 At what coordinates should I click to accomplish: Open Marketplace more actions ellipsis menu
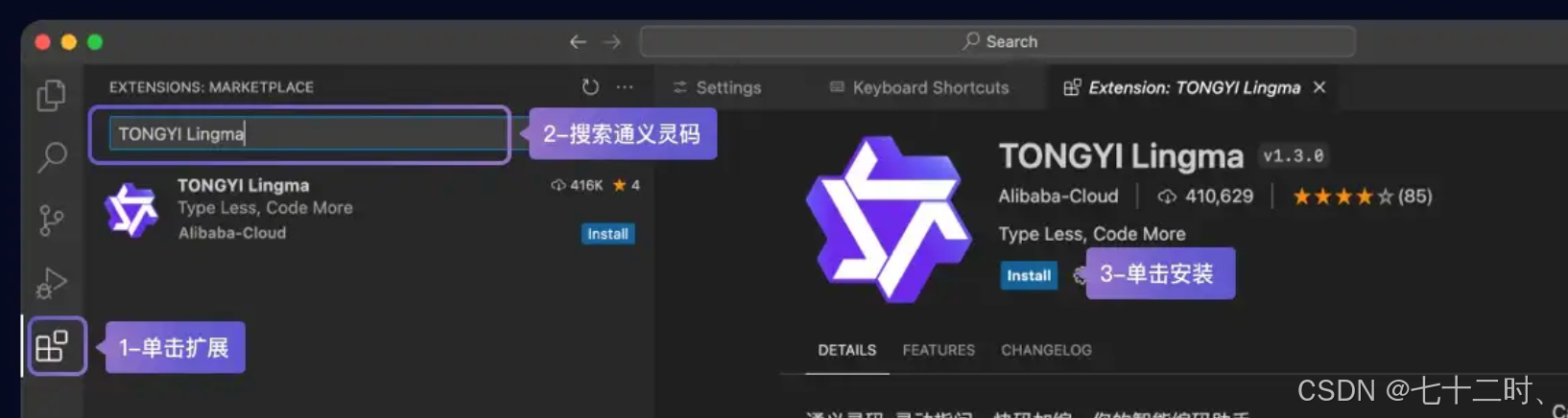click(625, 87)
